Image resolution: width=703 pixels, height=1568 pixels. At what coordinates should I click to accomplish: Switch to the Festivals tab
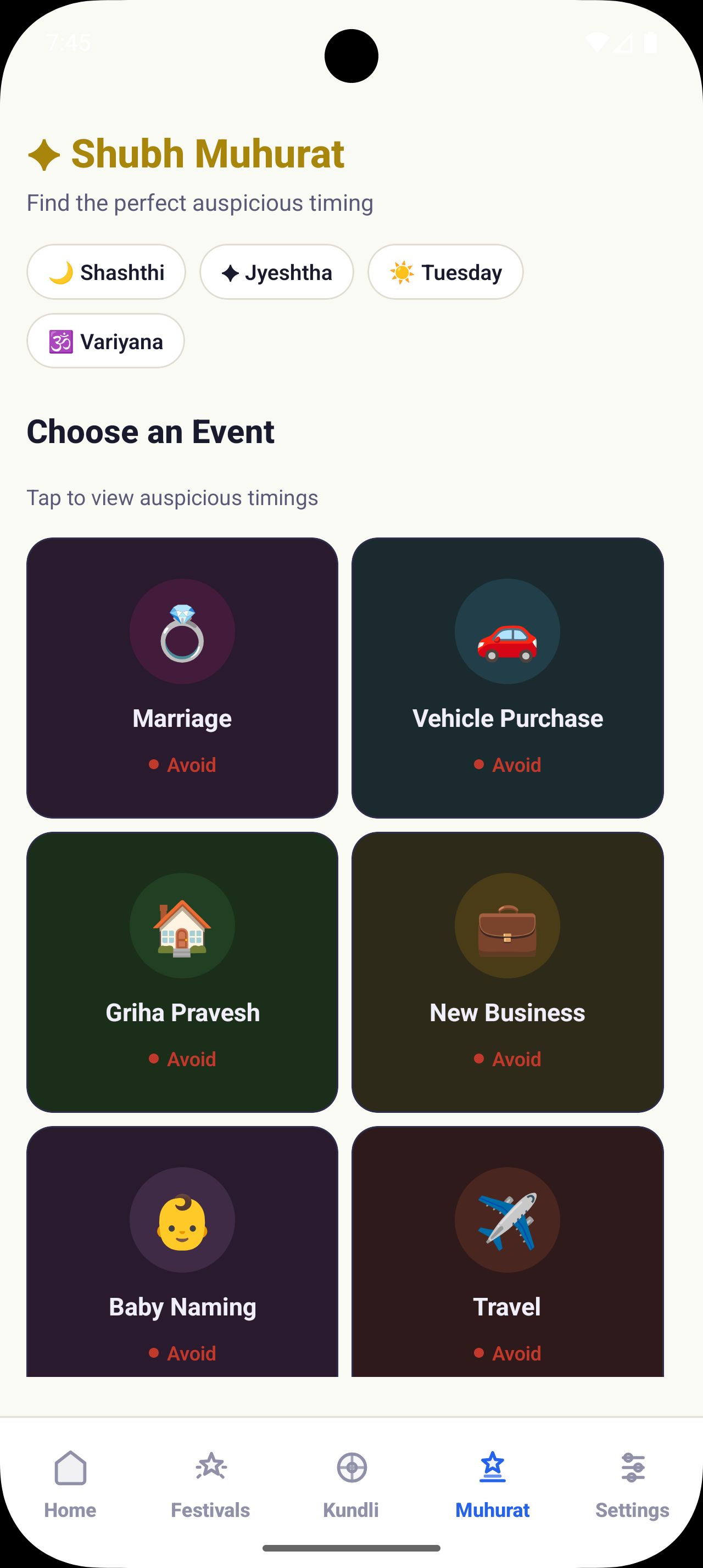pyautogui.click(x=210, y=1483)
